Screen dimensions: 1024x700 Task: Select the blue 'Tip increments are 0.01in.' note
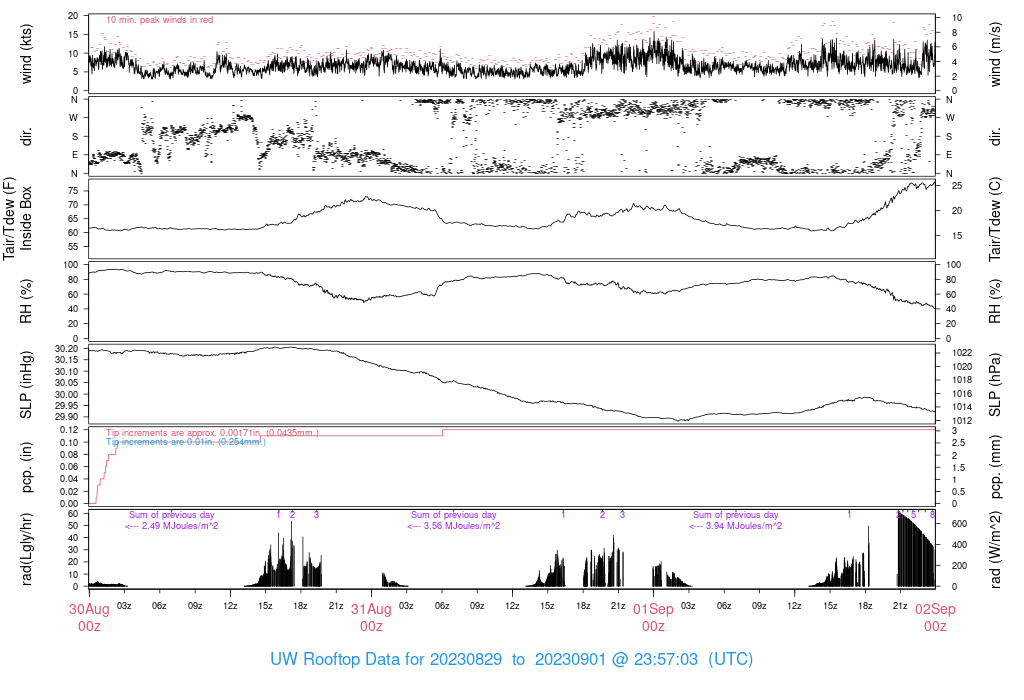click(x=186, y=442)
